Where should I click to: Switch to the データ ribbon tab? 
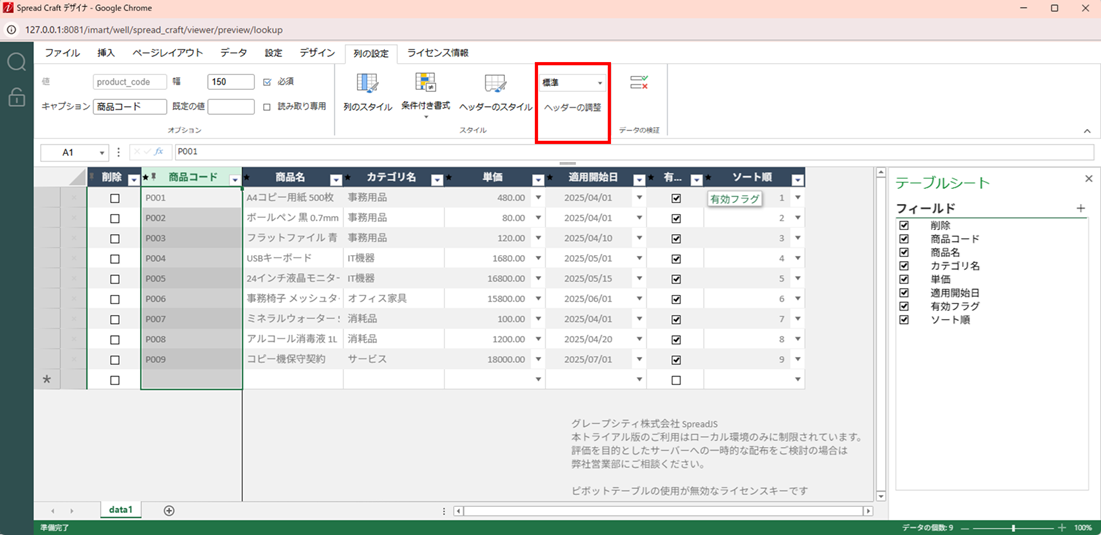233,53
